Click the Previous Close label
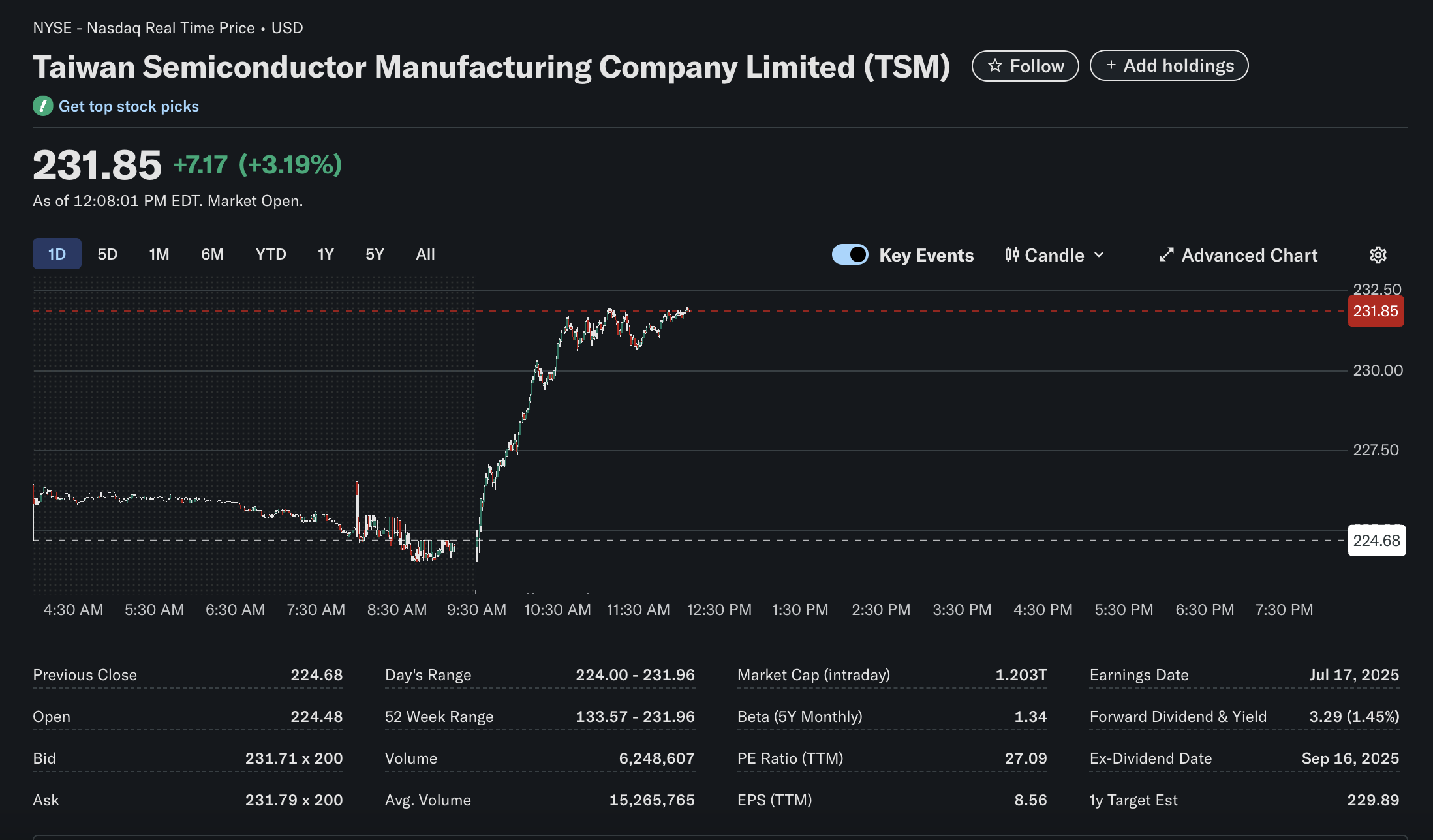Screen dimensions: 1433x840 tap(85, 675)
